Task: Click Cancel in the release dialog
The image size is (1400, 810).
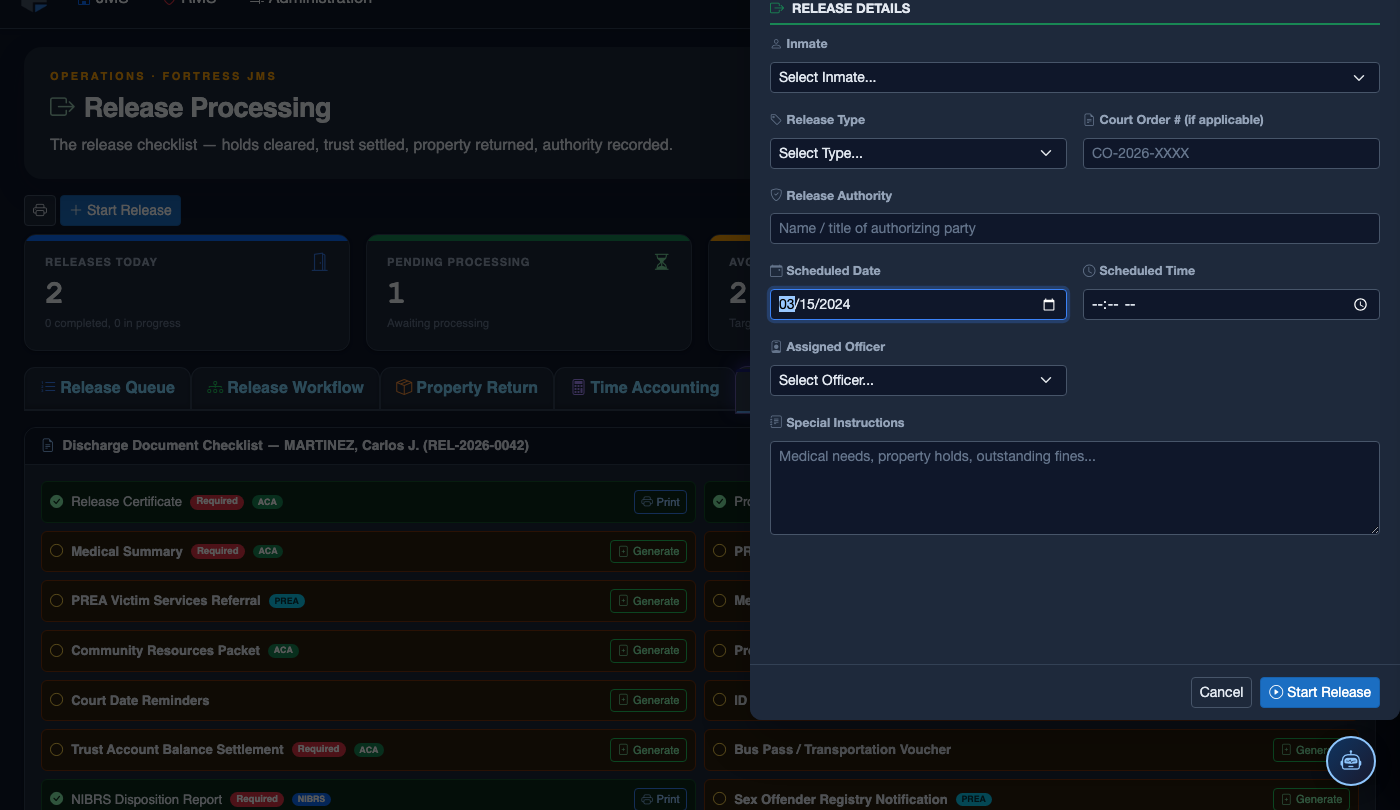Action: [x=1221, y=692]
